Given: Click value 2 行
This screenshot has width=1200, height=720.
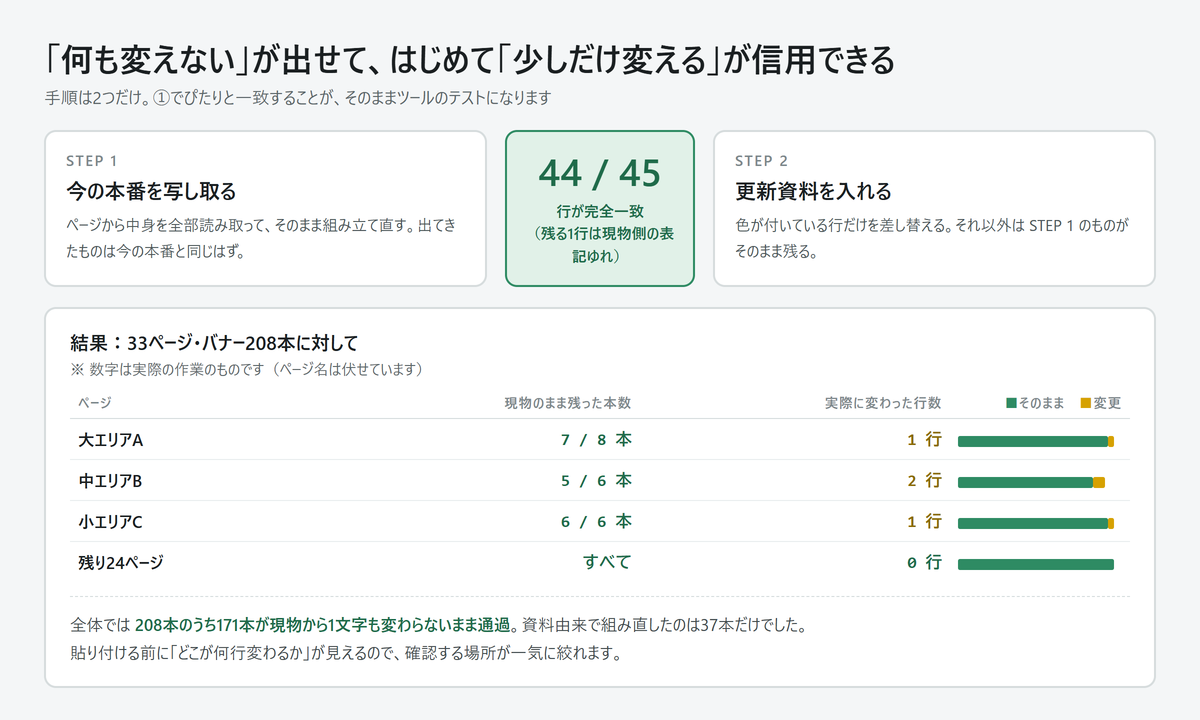Looking at the screenshot, I should [924, 480].
